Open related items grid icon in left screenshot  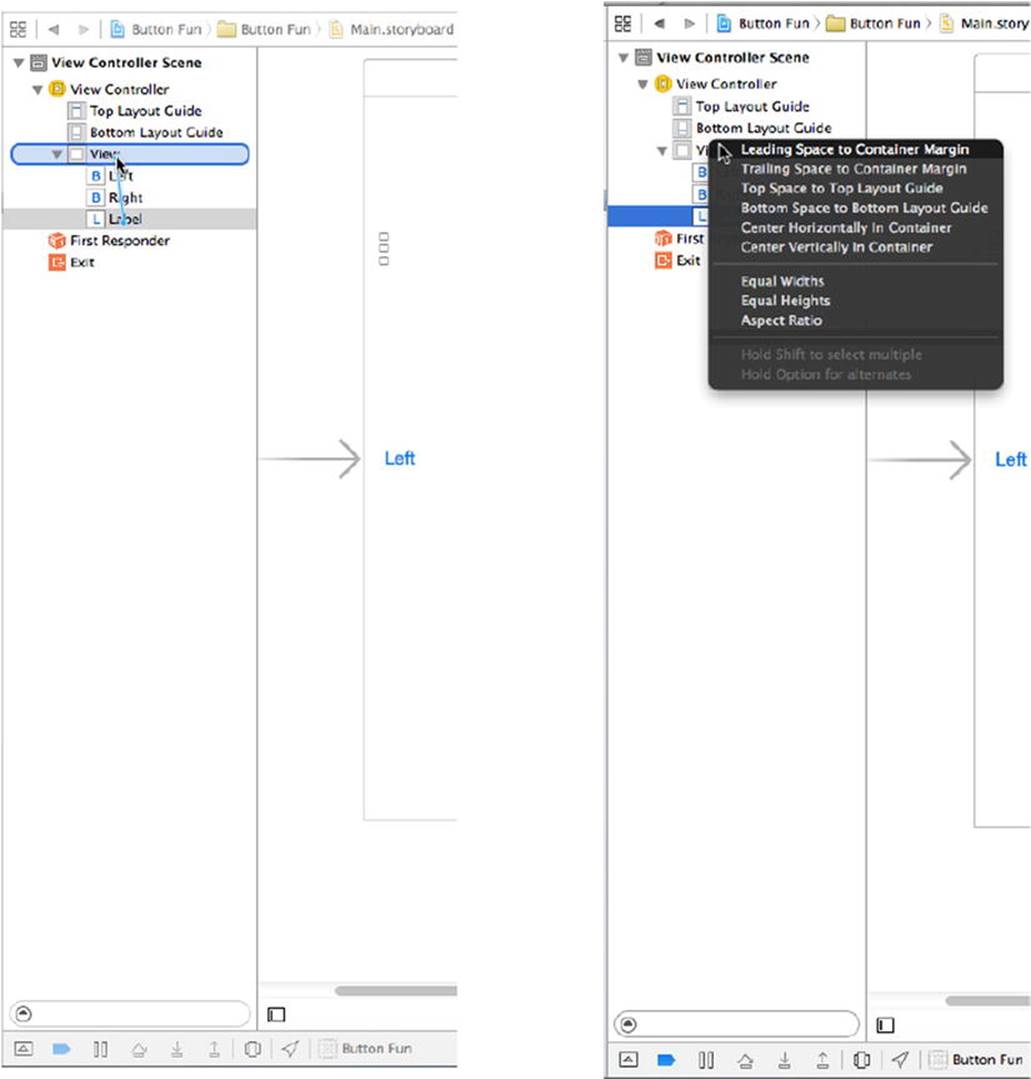click(18, 30)
